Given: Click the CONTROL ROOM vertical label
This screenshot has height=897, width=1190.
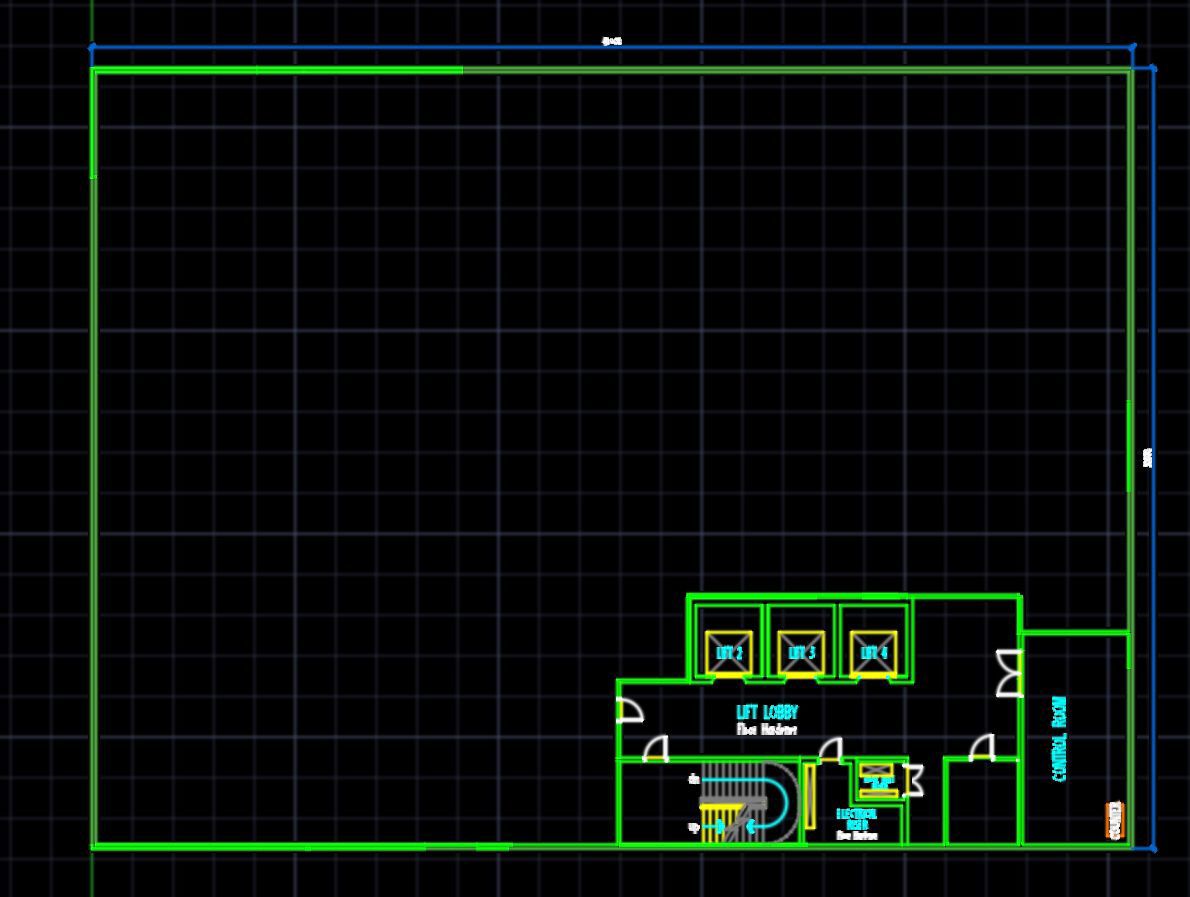Looking at the screenshot, I should click(x=1059, y=738).
